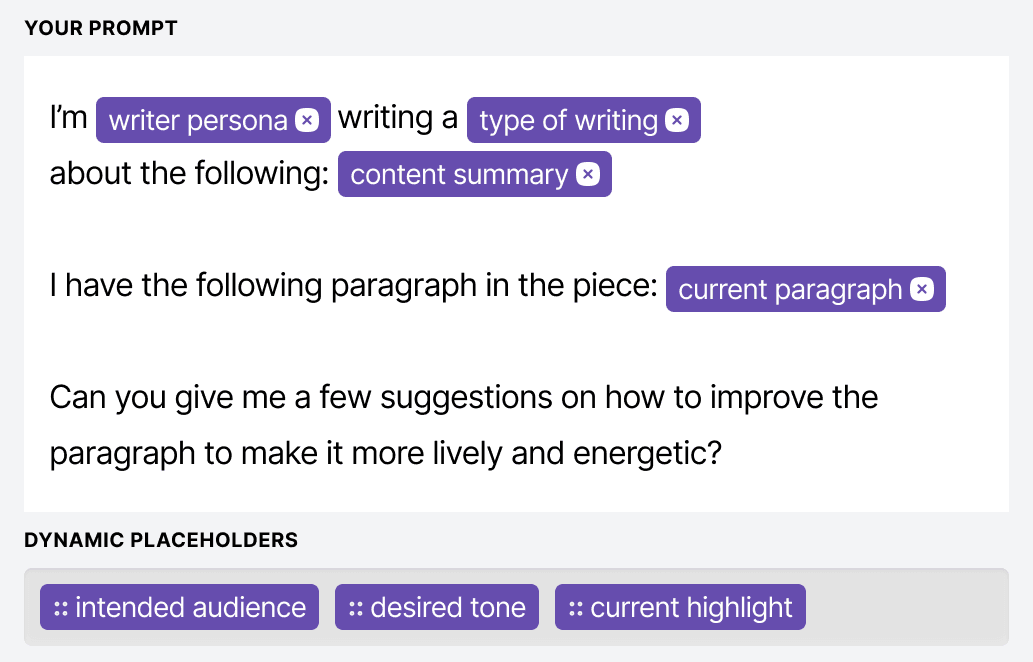Delete the type of writing chip
The width and height of the screenshot is (1033, 662).
click(x=677, y=121)
